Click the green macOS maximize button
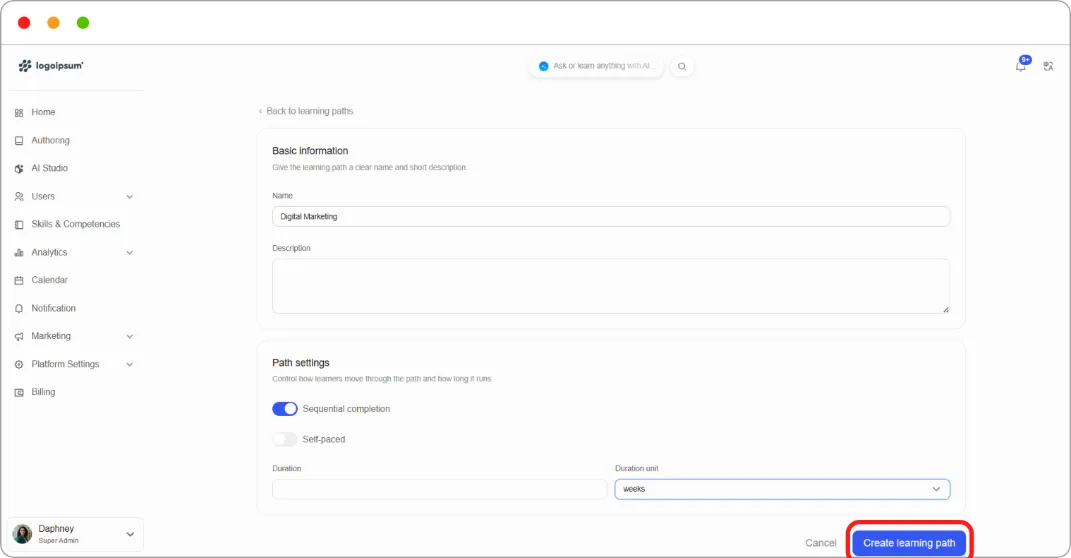Viewport: 1071px width, 558px height. (83, 23)
